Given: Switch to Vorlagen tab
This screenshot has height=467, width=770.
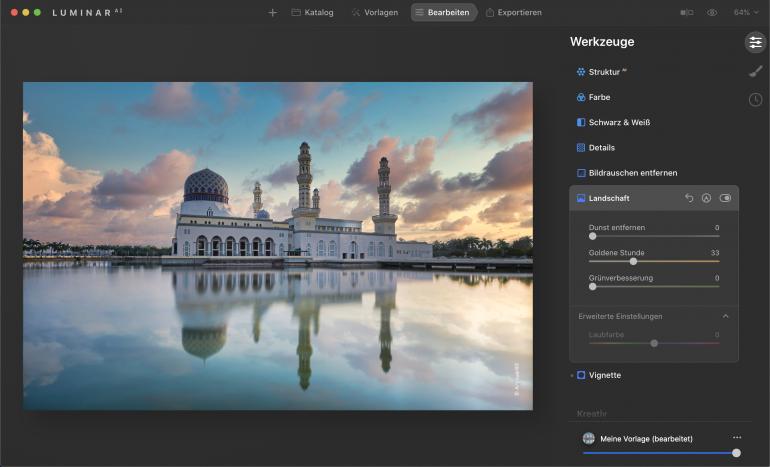Looking at the screenshot, I should pos(375,12).
